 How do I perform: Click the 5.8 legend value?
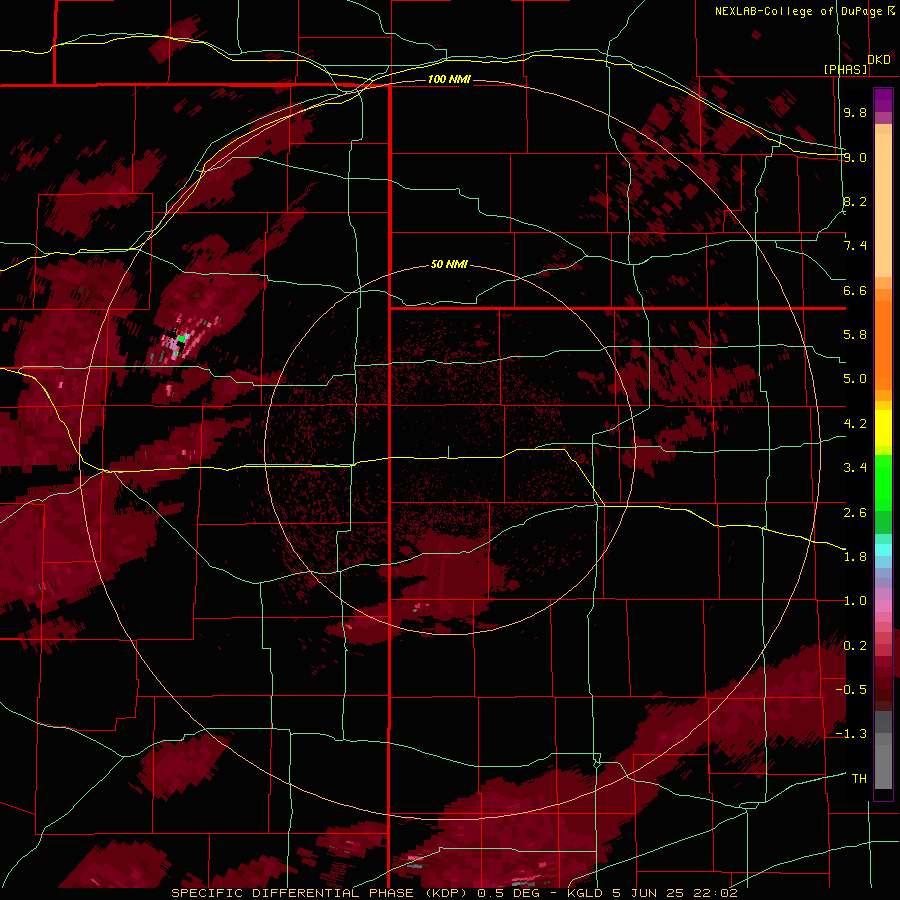(x=855, y=335)
